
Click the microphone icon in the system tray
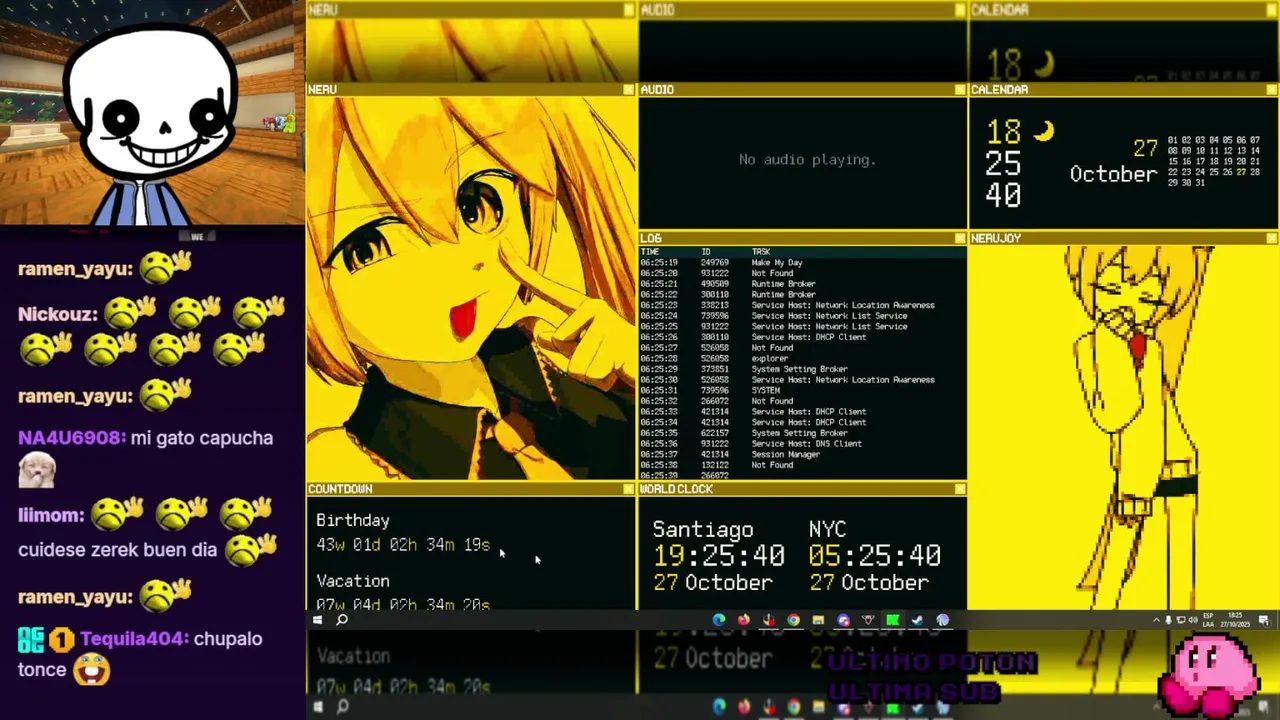coord(1168,620)
